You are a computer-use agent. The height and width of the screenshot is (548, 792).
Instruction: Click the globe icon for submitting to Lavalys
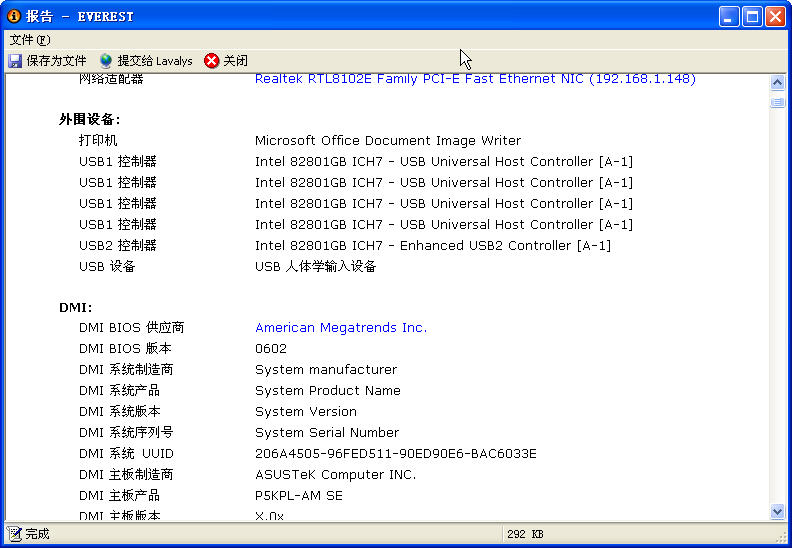(106, 61)
